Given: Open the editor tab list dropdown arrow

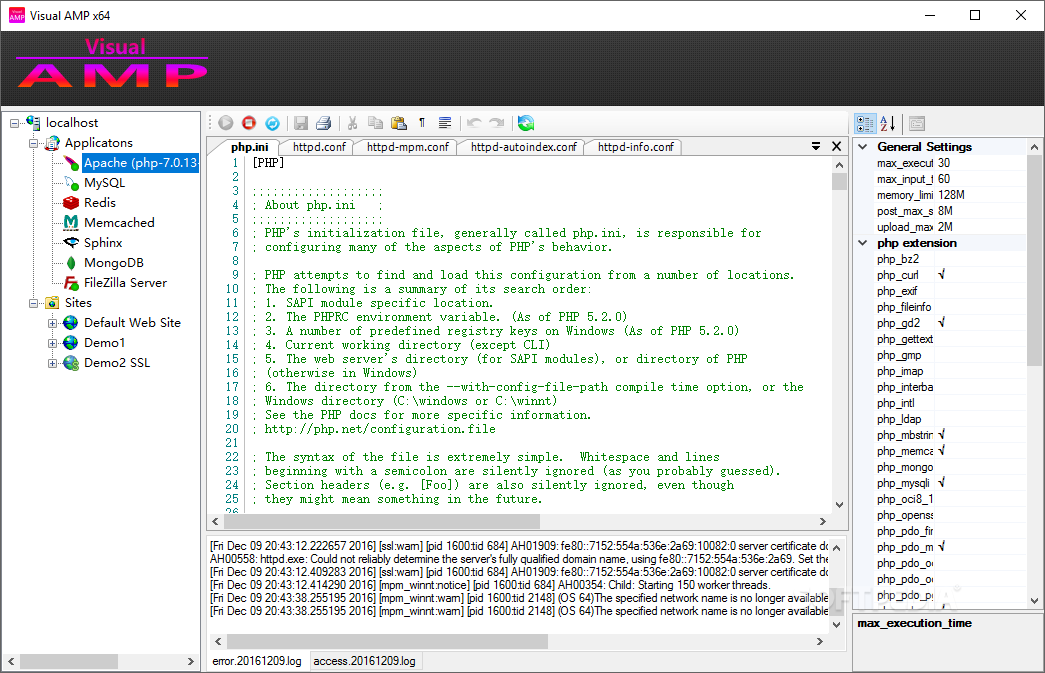Looking at the screenshot, I should click(x=816, y=146).
